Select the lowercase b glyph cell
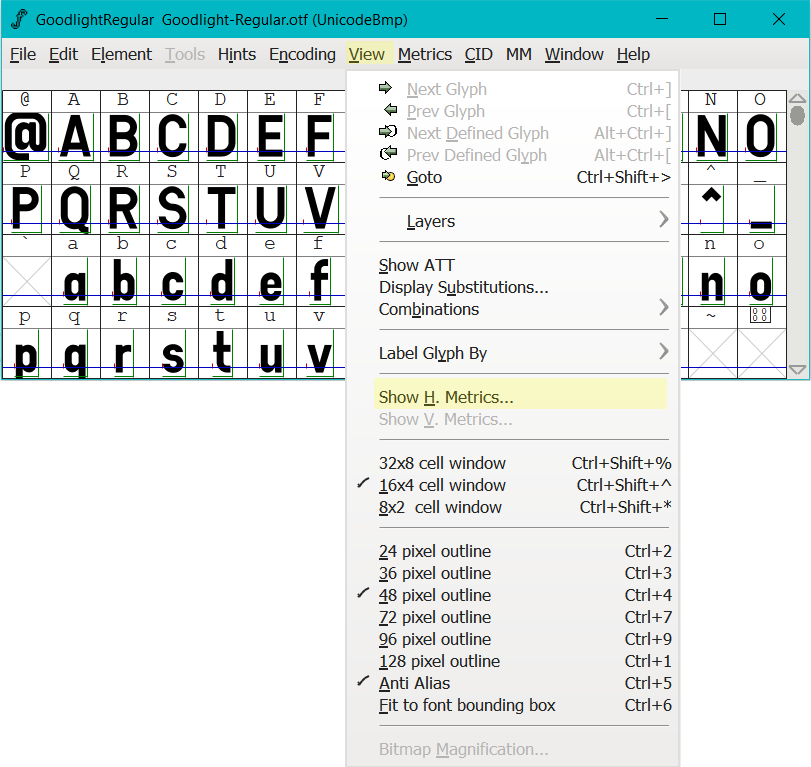The width and height of the screenshot is (811, 767). 125,280
